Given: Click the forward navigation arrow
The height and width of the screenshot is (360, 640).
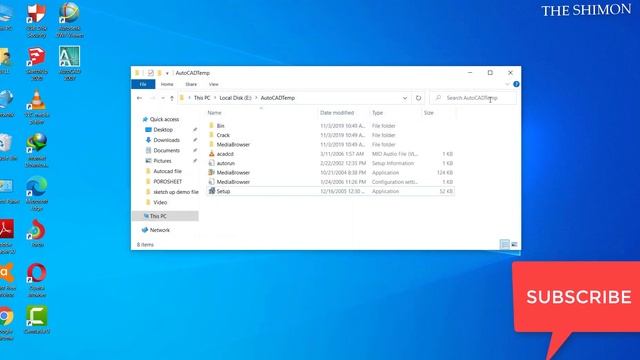Looking at the screenshot, I should [152, 98].
